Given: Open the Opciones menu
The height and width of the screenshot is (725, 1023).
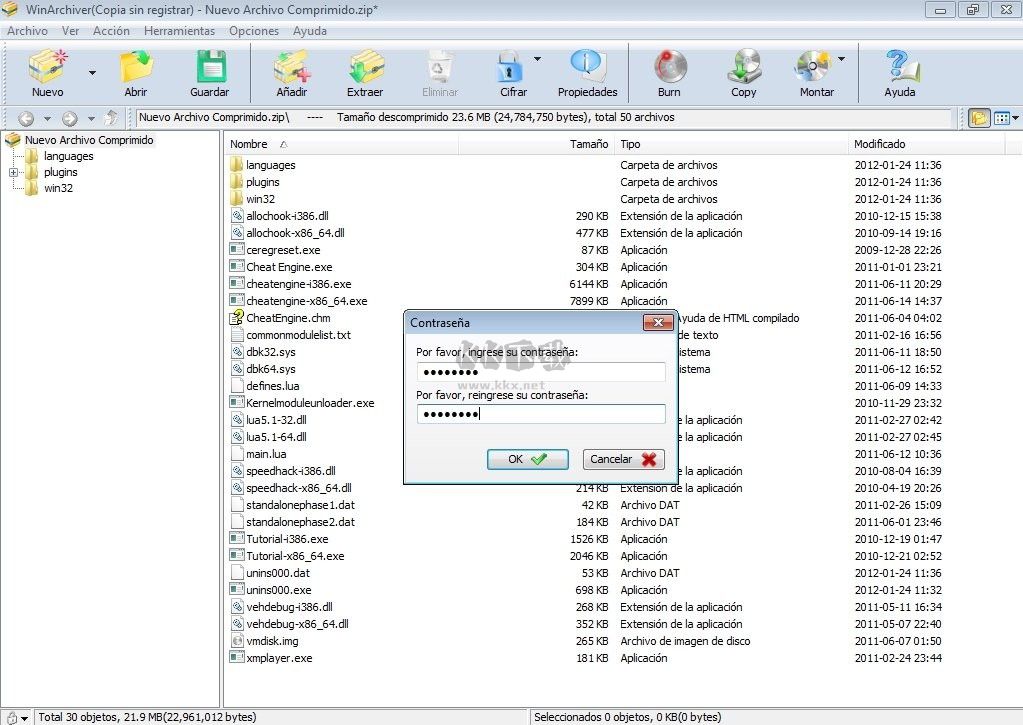Looking at the screenshot, I should pos(254,31).
